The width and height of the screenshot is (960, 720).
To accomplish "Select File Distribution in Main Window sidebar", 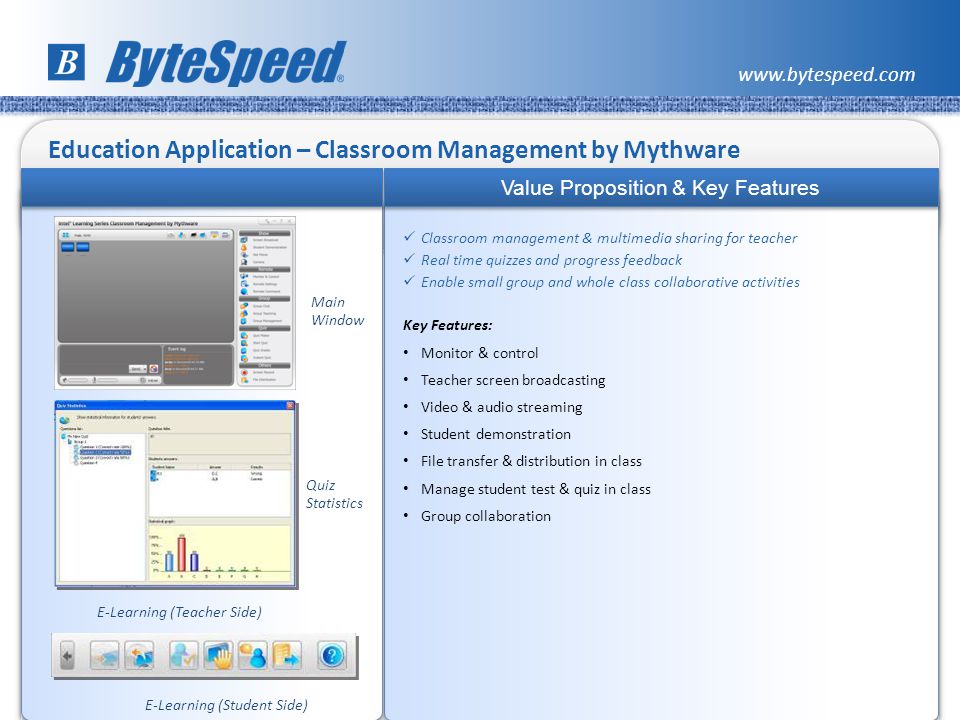I will (x=258, y=380).
